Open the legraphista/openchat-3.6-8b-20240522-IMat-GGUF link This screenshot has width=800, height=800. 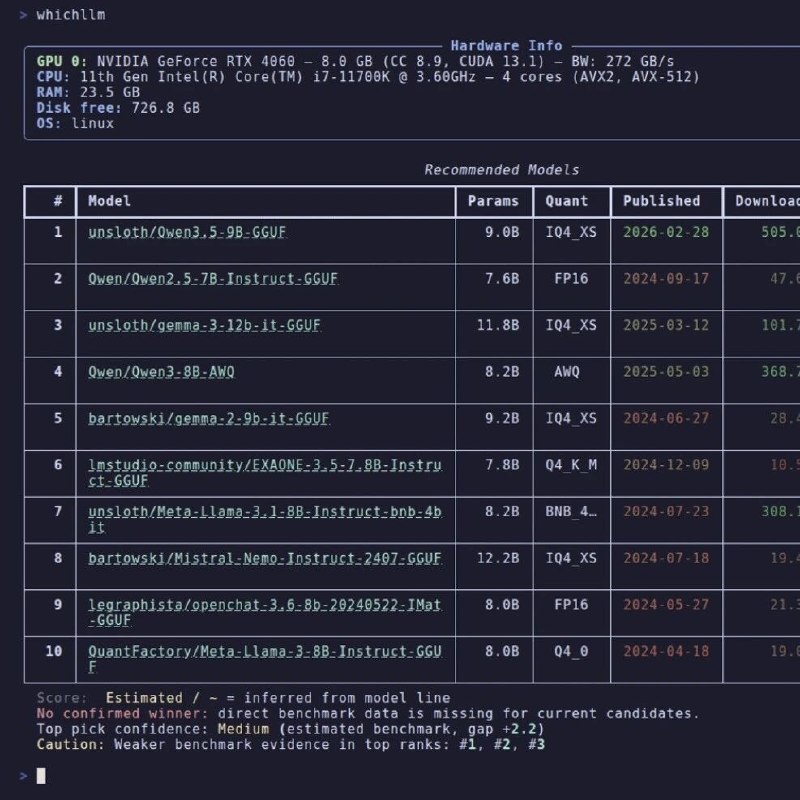(264, 613)
